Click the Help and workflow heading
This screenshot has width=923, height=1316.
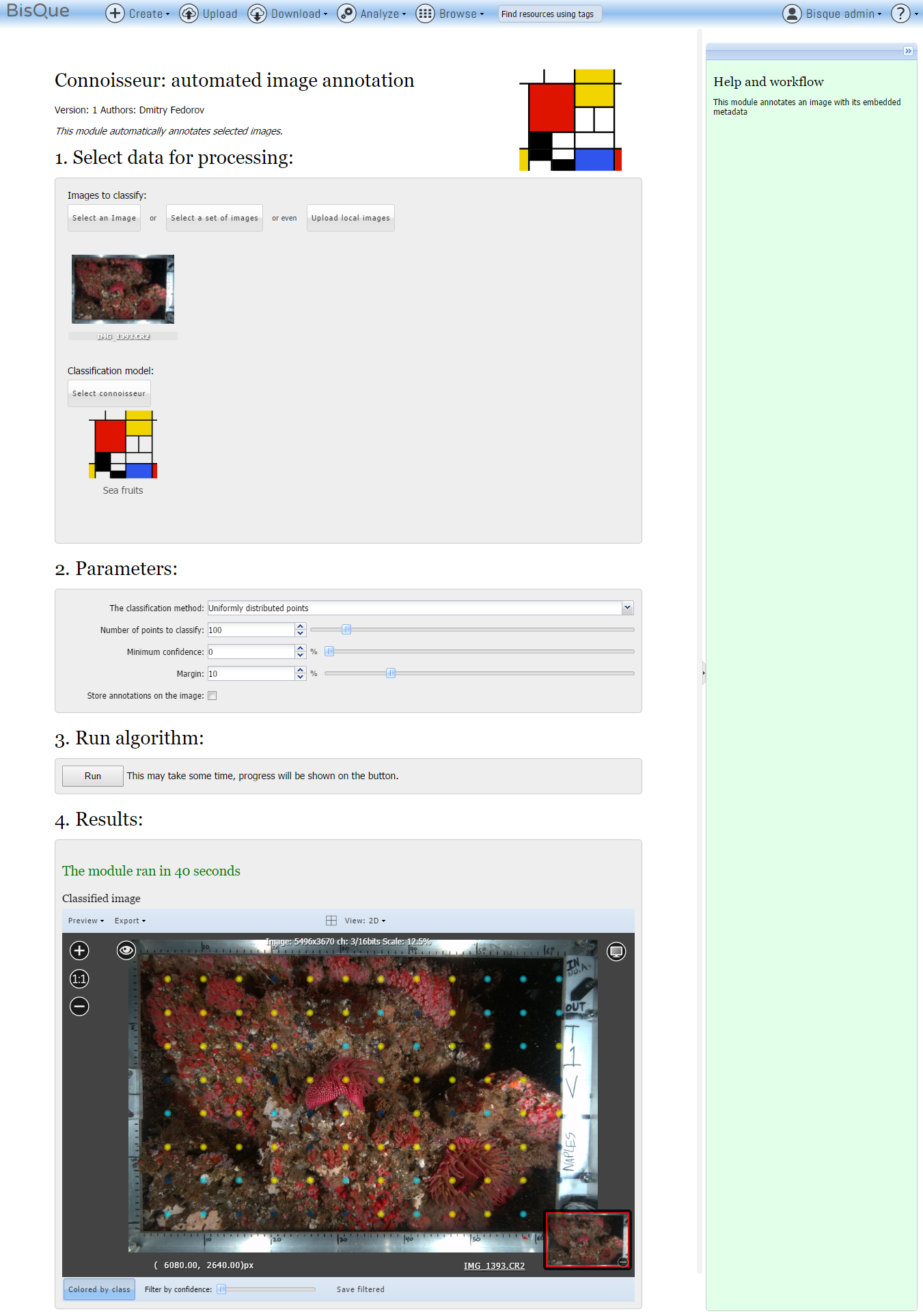(769, 81)
